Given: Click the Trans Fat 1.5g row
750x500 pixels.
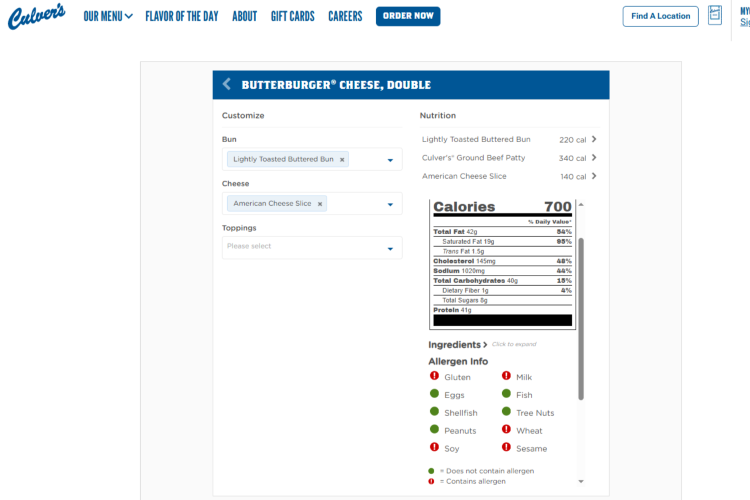Looking at the screenshot, I should 502,251.
